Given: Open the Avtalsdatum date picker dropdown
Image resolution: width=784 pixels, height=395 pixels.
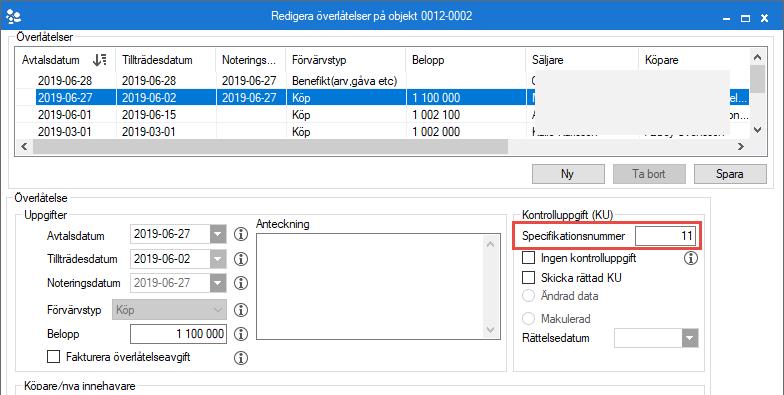Looking at the screenshot, I should point(218,234).
